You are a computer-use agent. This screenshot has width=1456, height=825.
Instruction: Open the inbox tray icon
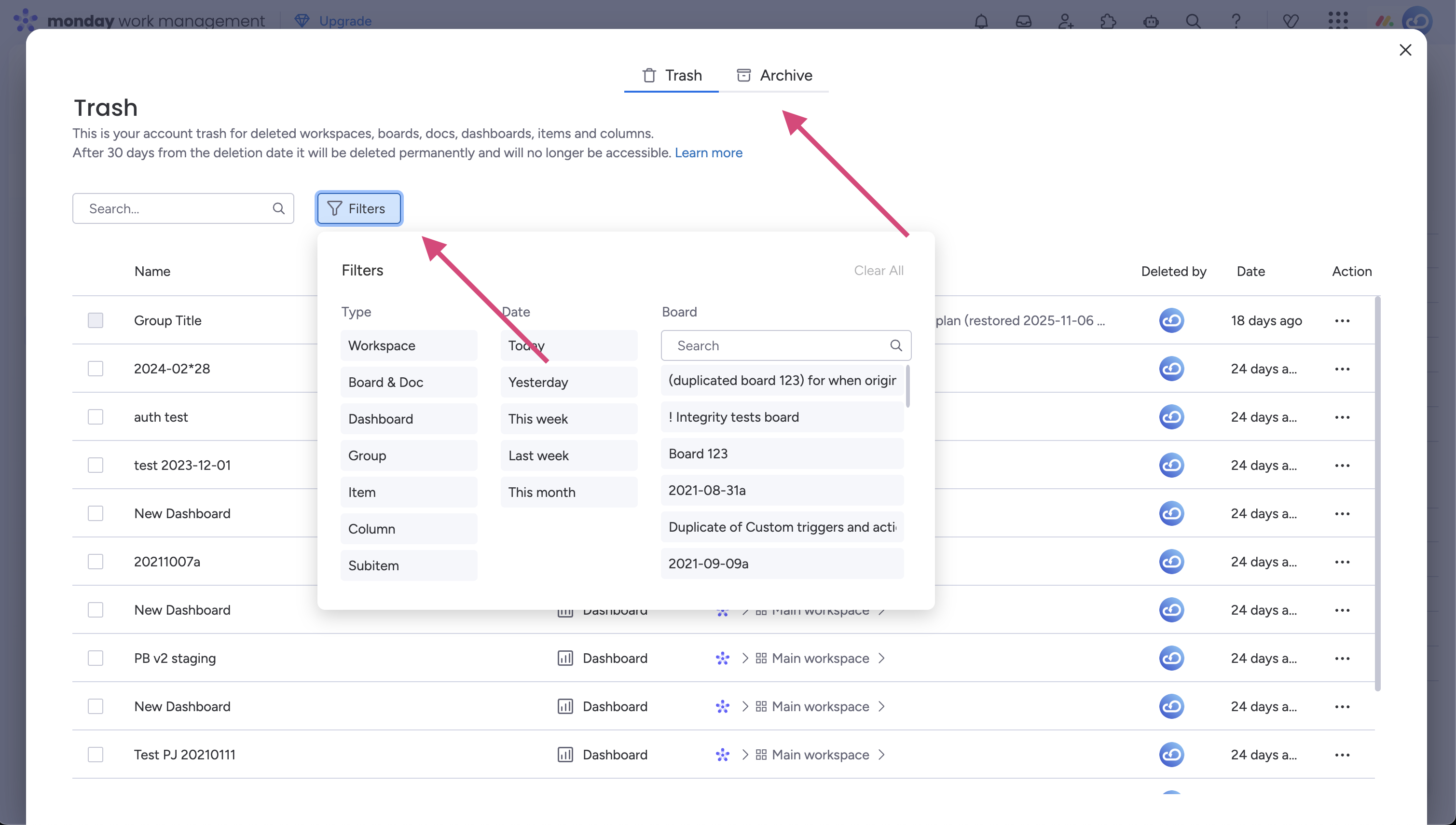pyautogui.click(x=1023, y=22)
